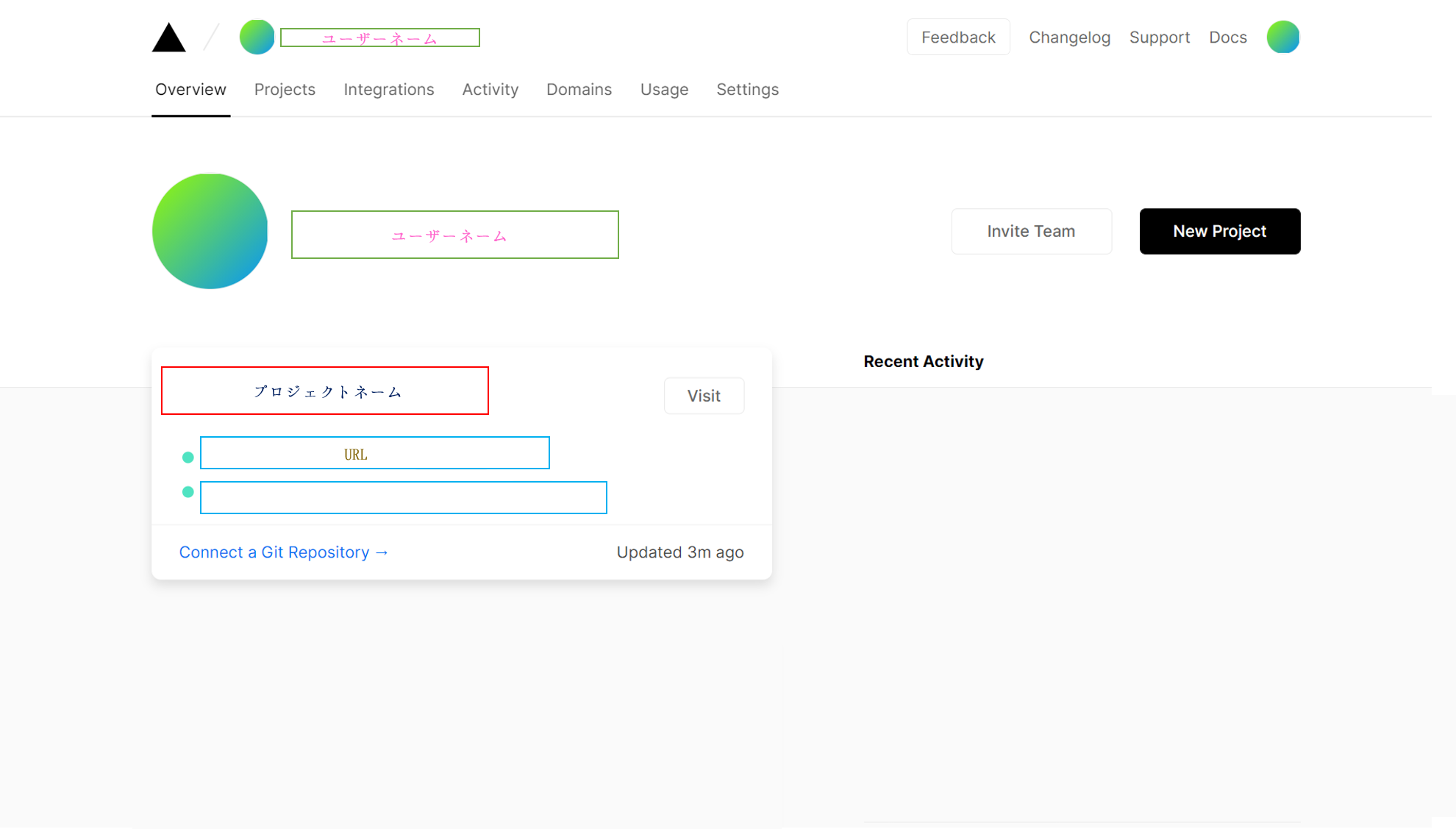Open the Projects tab
The width and height of the screenshot is (1456, 829).
285,90
